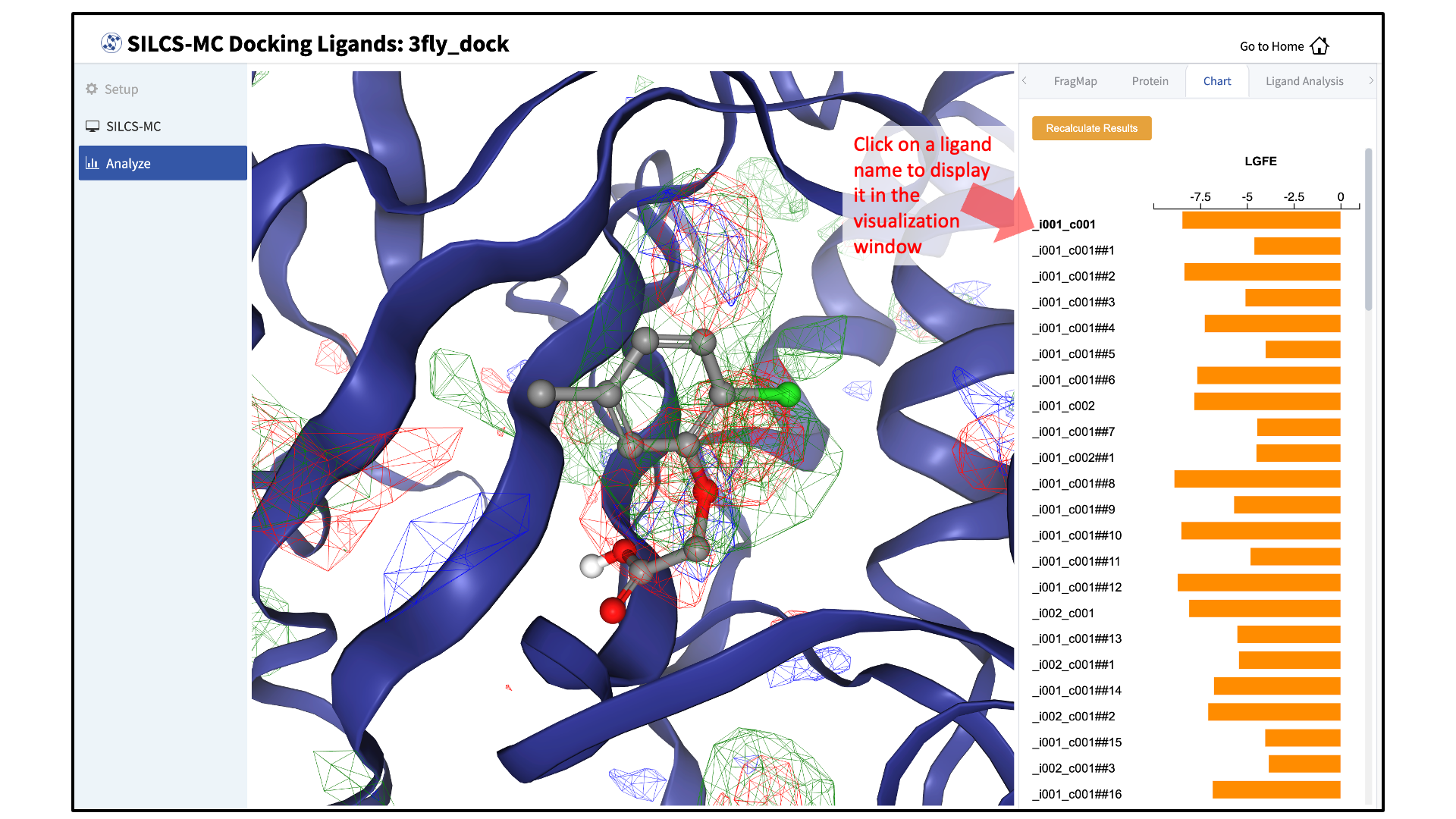Click the LGFE bar for _i002_c001
Viewport: 1456px width, 819px height.
pos(1265,608)
